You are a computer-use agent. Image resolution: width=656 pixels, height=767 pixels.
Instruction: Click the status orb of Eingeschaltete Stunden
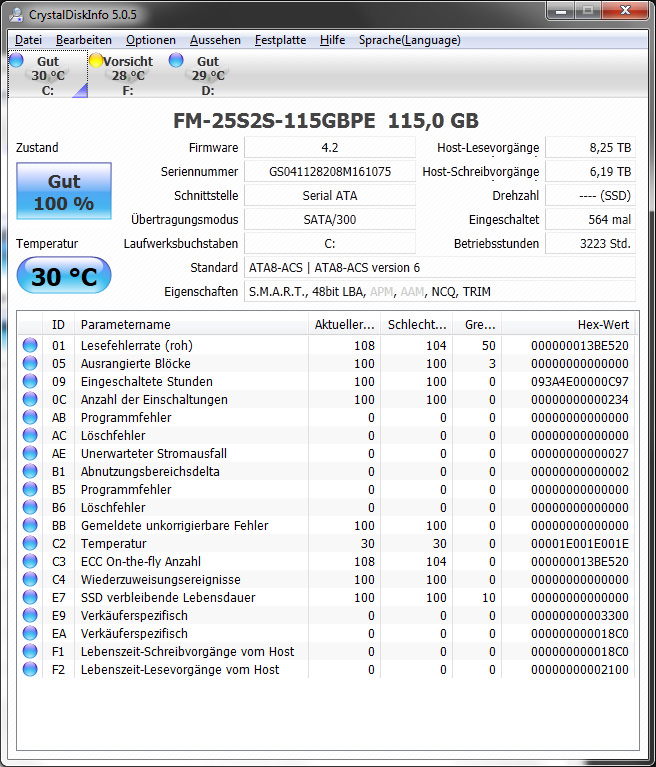tap(30, 382)
